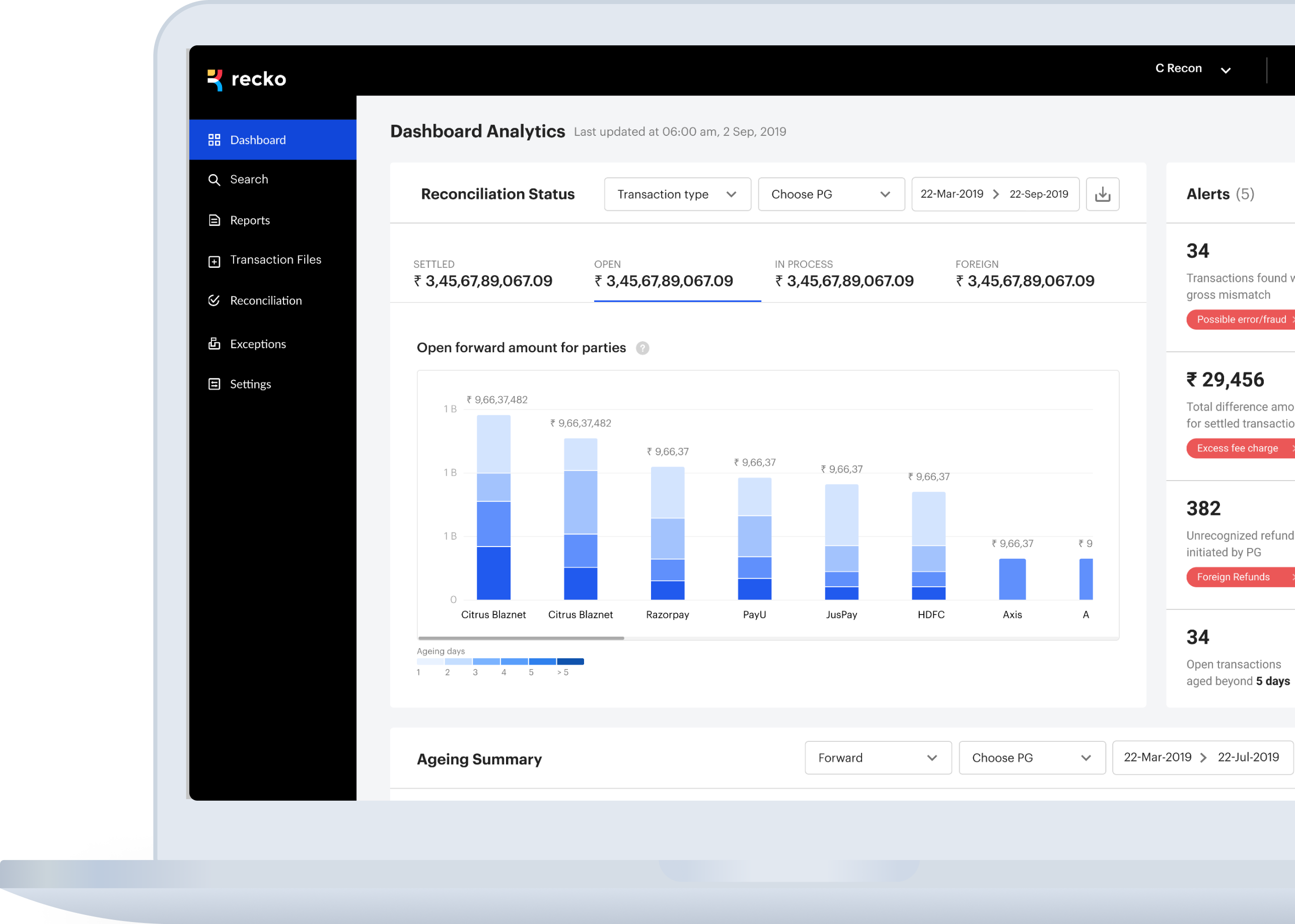Expand the C Recon account dropdown
1295x924 pixels.
[1193, 69]
